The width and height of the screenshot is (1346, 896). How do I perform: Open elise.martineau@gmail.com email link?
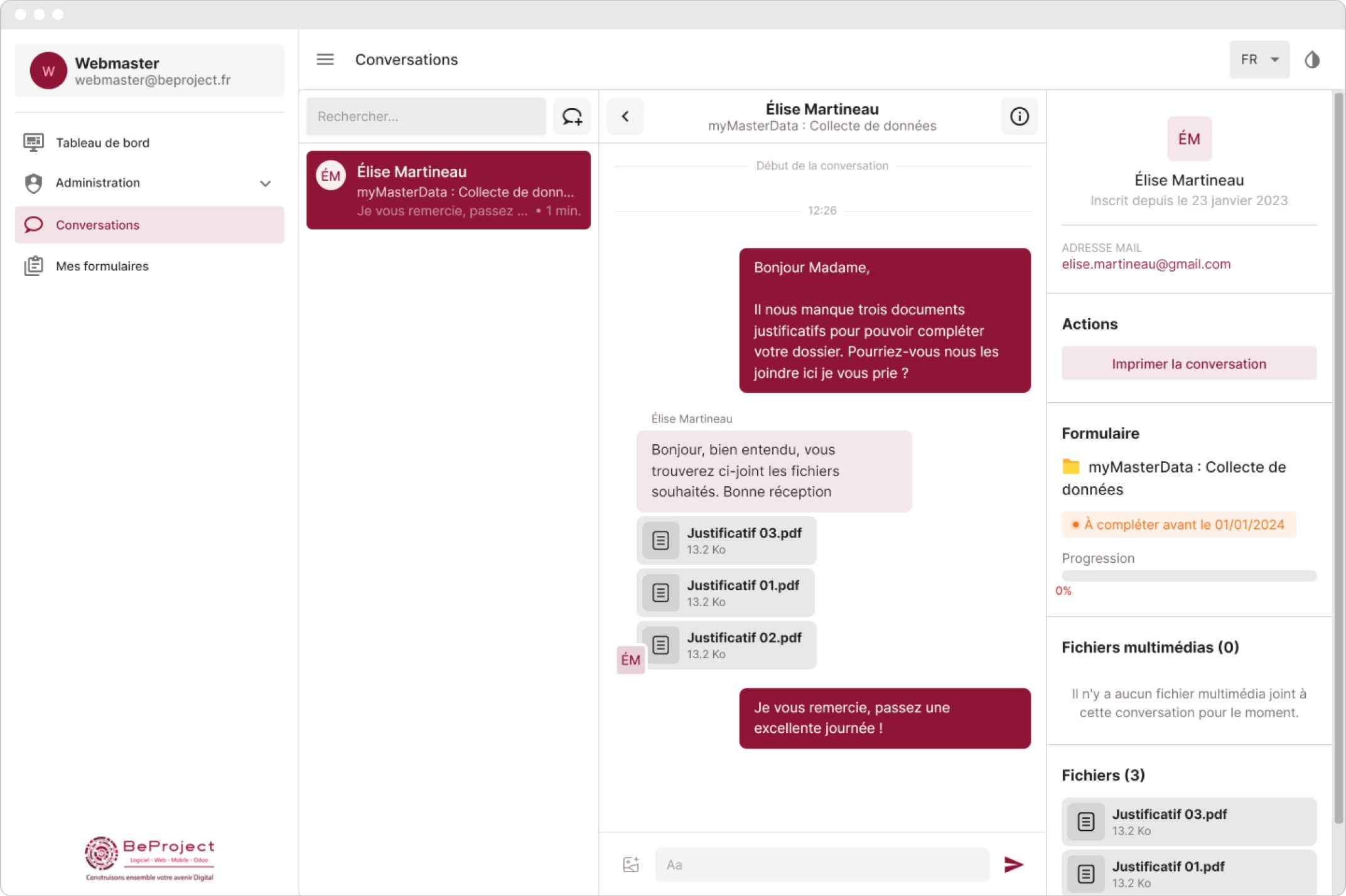pos(1146,264)
